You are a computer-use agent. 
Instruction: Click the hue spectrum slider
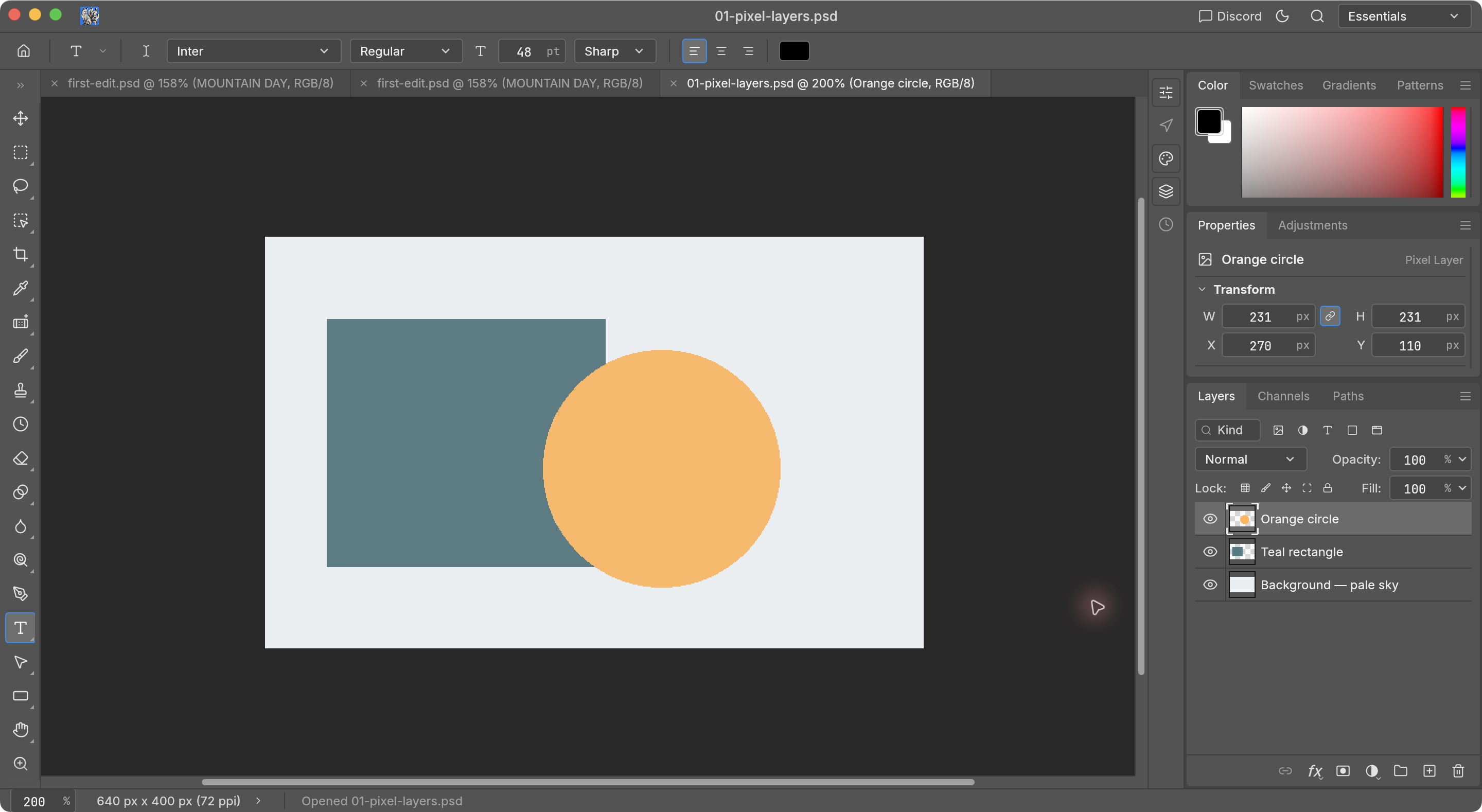pyautogui.click(x=1458, y=152)
